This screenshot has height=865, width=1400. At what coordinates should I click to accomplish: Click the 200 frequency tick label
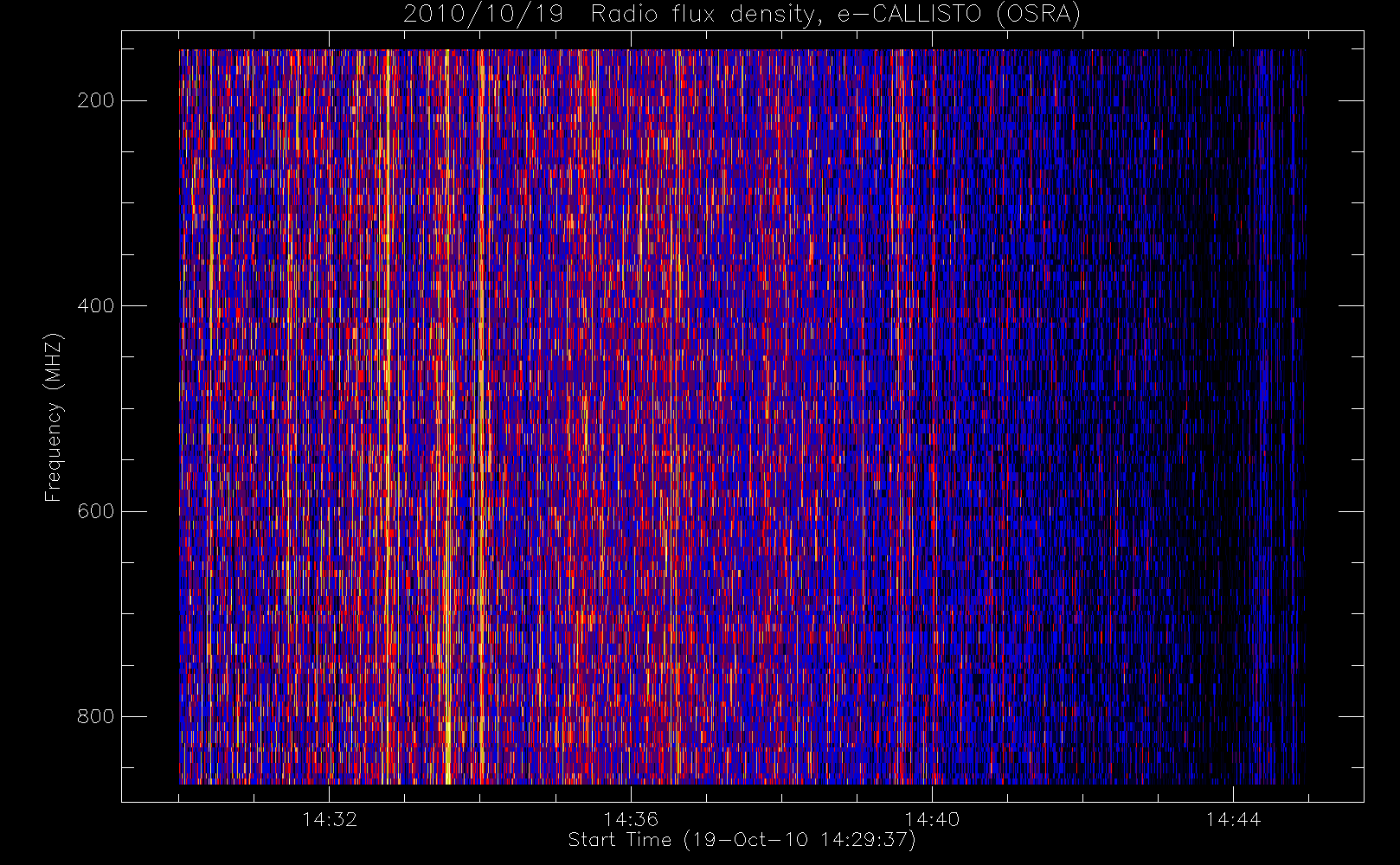(x=95, y=100)
